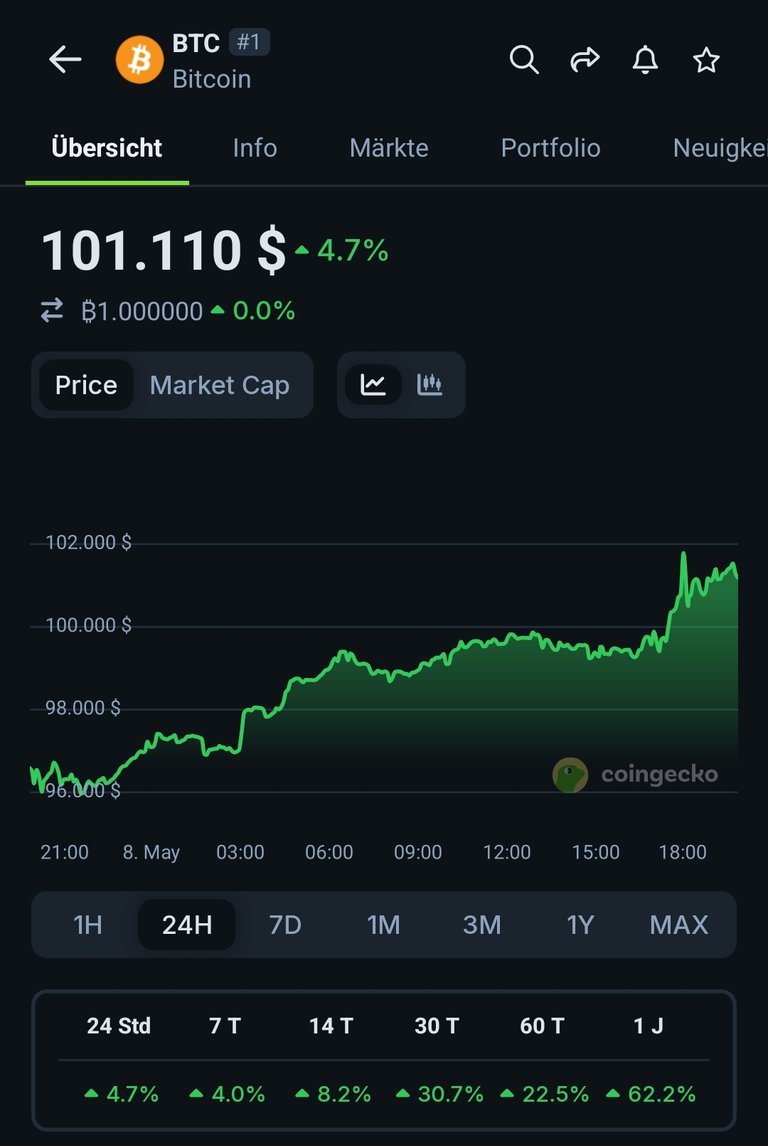The width and height of the screenshot is (768, 1146).
Task: Open the search magnifier icon
Action: tap(524, 60)
